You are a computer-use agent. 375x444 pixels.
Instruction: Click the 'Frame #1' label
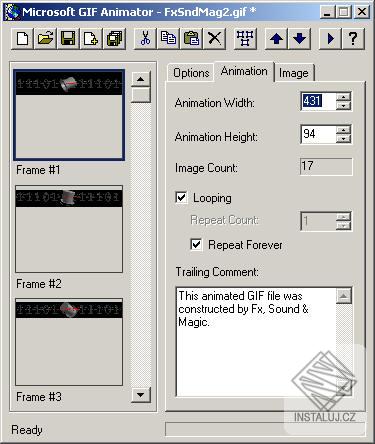(x=38, y=170)
